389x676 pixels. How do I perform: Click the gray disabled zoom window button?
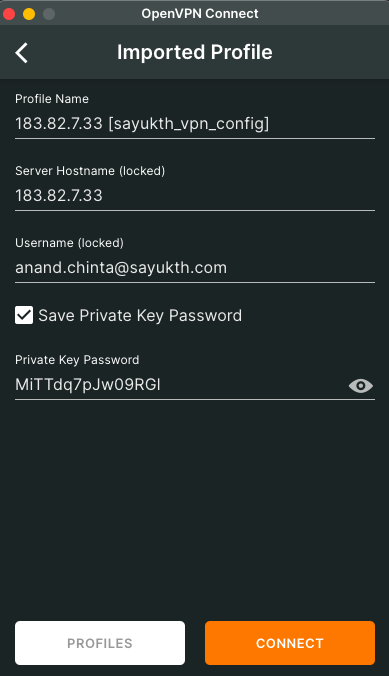pyautogui.click(x=49, y=14)
